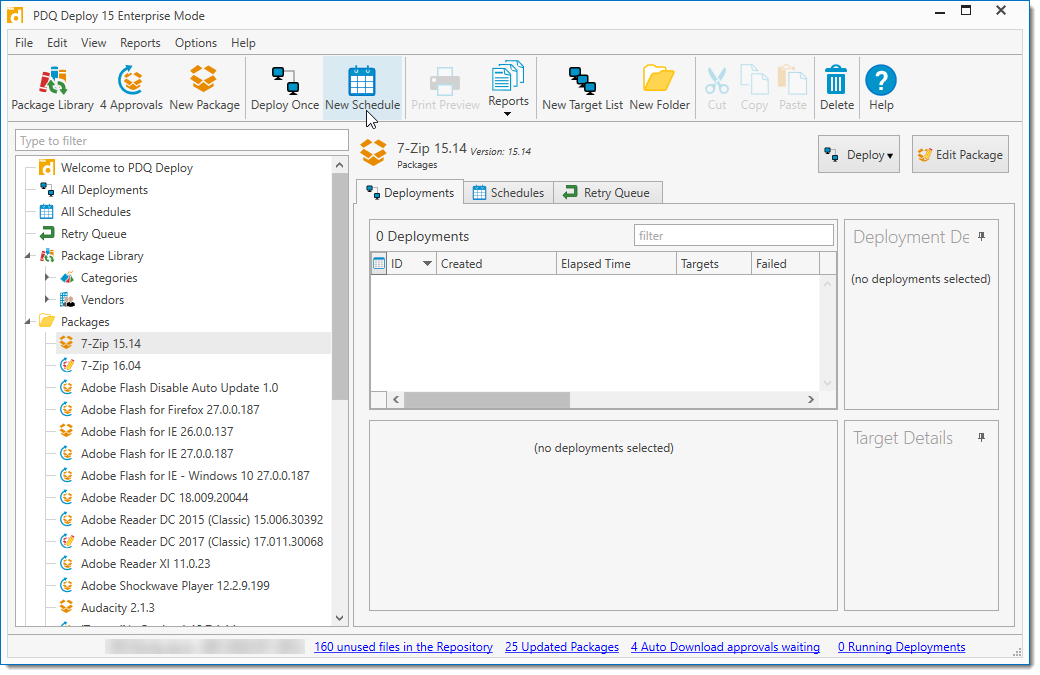Sort by the Targets column header
The image size is (1040, 675).
point(714,263)
